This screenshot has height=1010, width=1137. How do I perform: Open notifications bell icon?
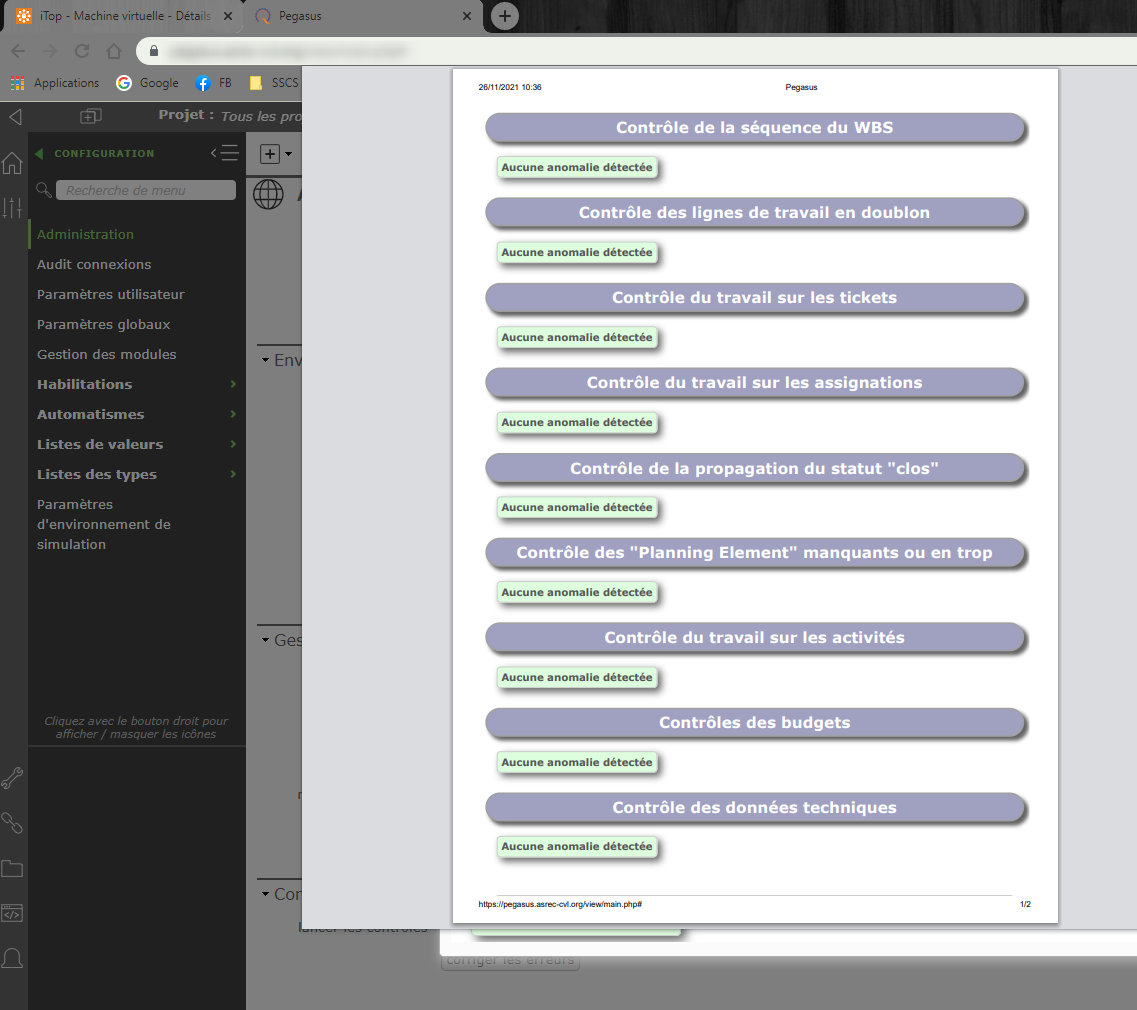coord(12,958)
